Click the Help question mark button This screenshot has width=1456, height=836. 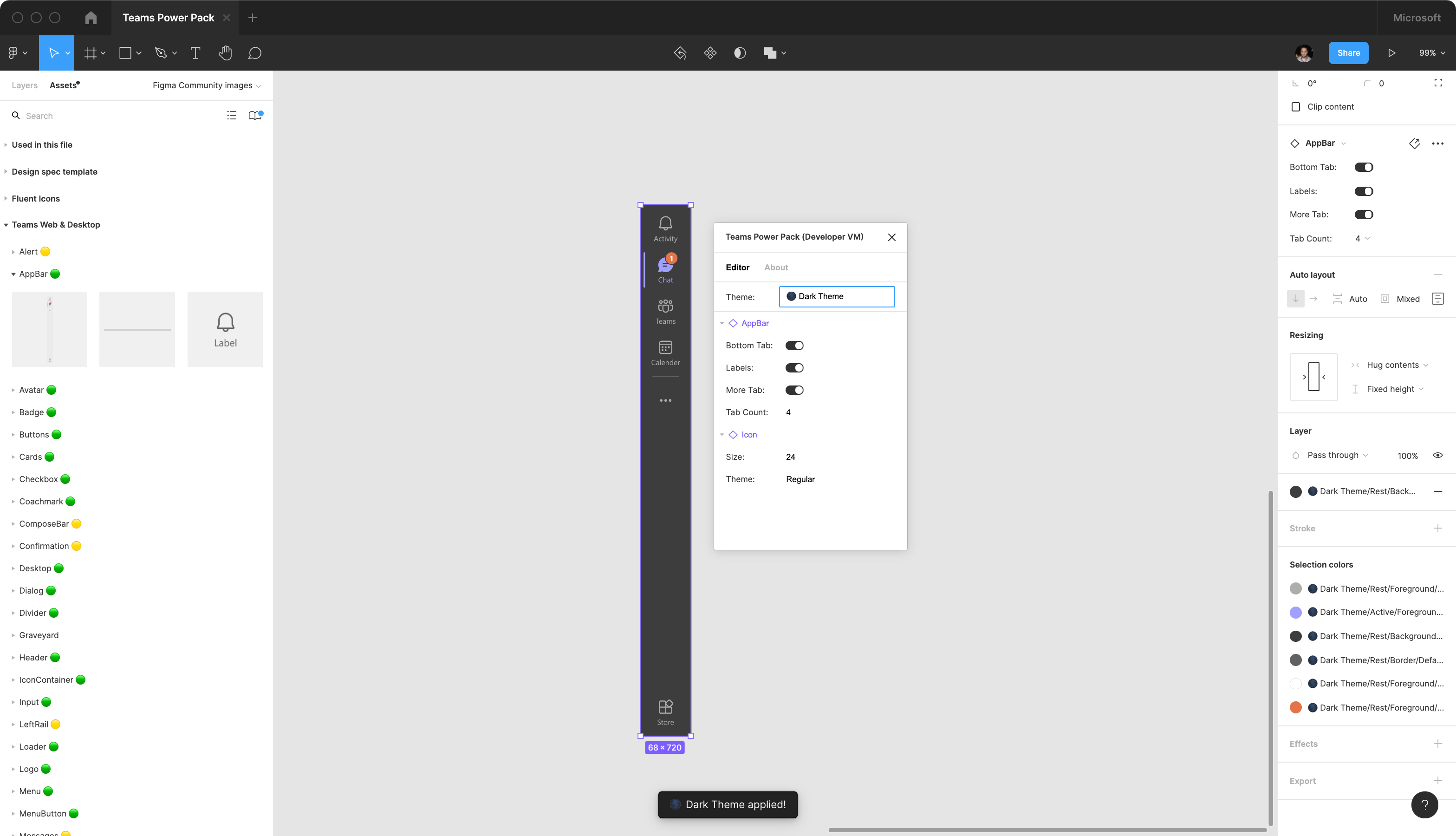(x=1424, y=805)
